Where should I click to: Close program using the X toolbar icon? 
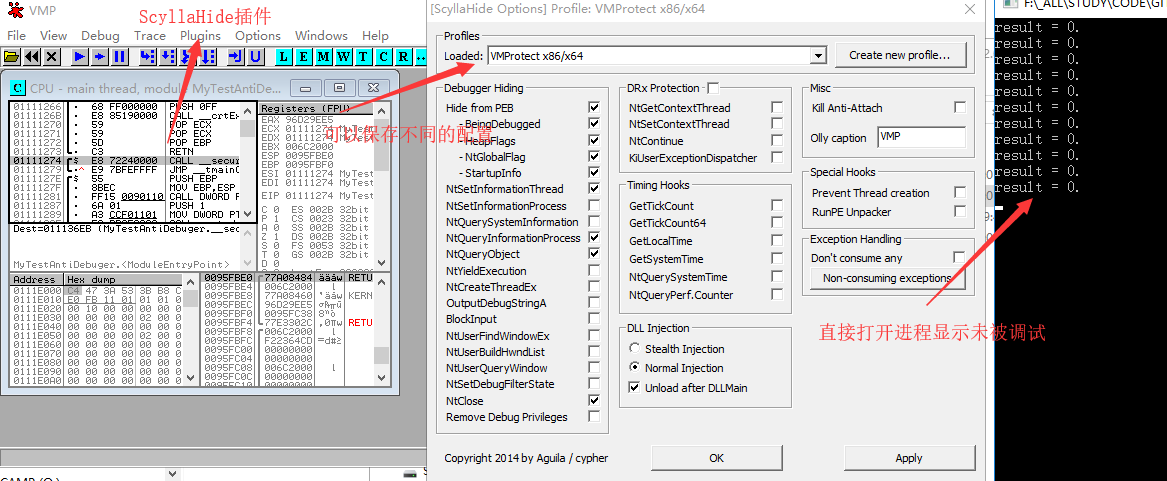(x=52, y=57)
